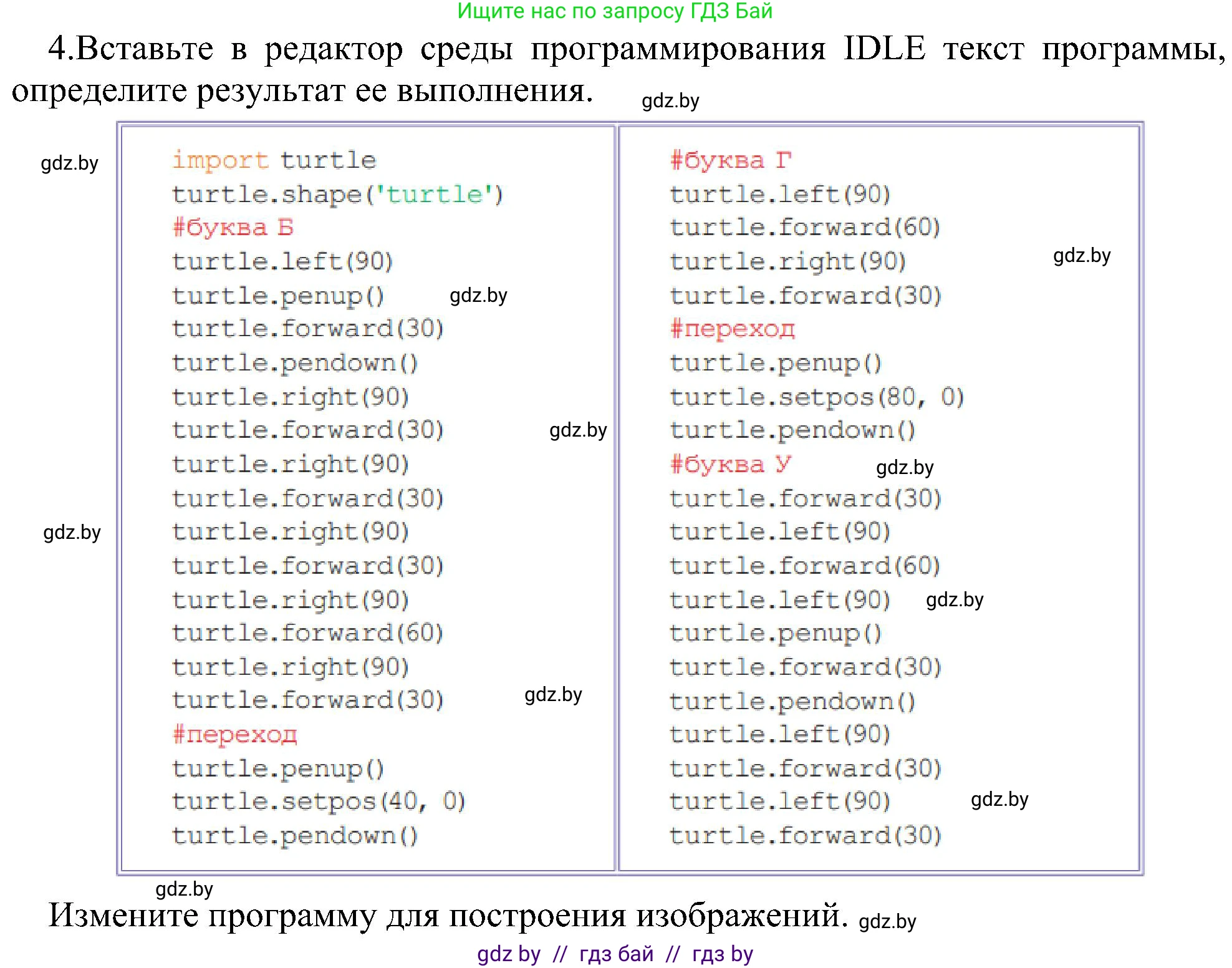1232x968 pixels.
Task: Click gdz.by watermark beside "#буква У"
Action: pos(905,468)
